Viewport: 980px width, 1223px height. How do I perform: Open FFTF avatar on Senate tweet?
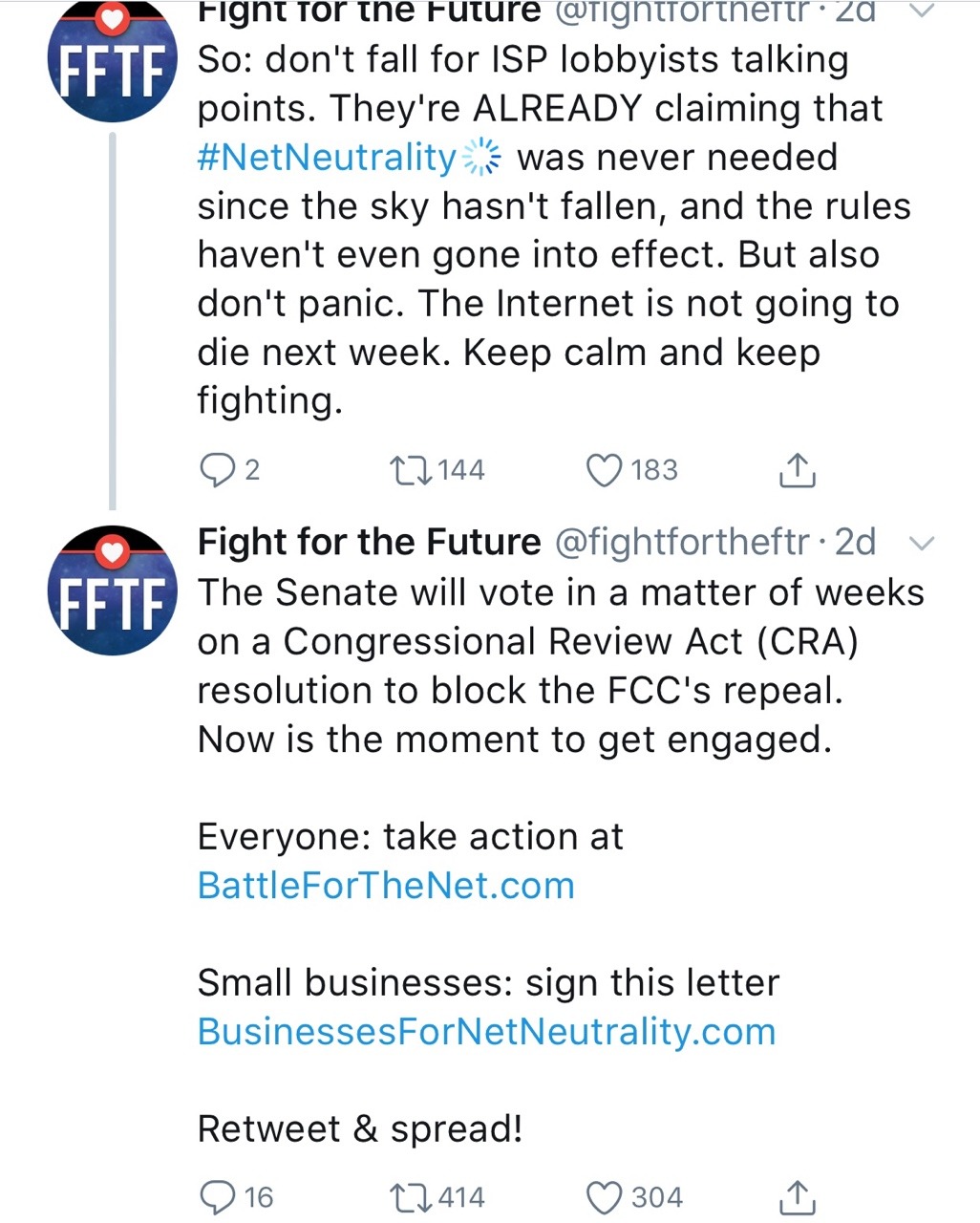[113, 590]
